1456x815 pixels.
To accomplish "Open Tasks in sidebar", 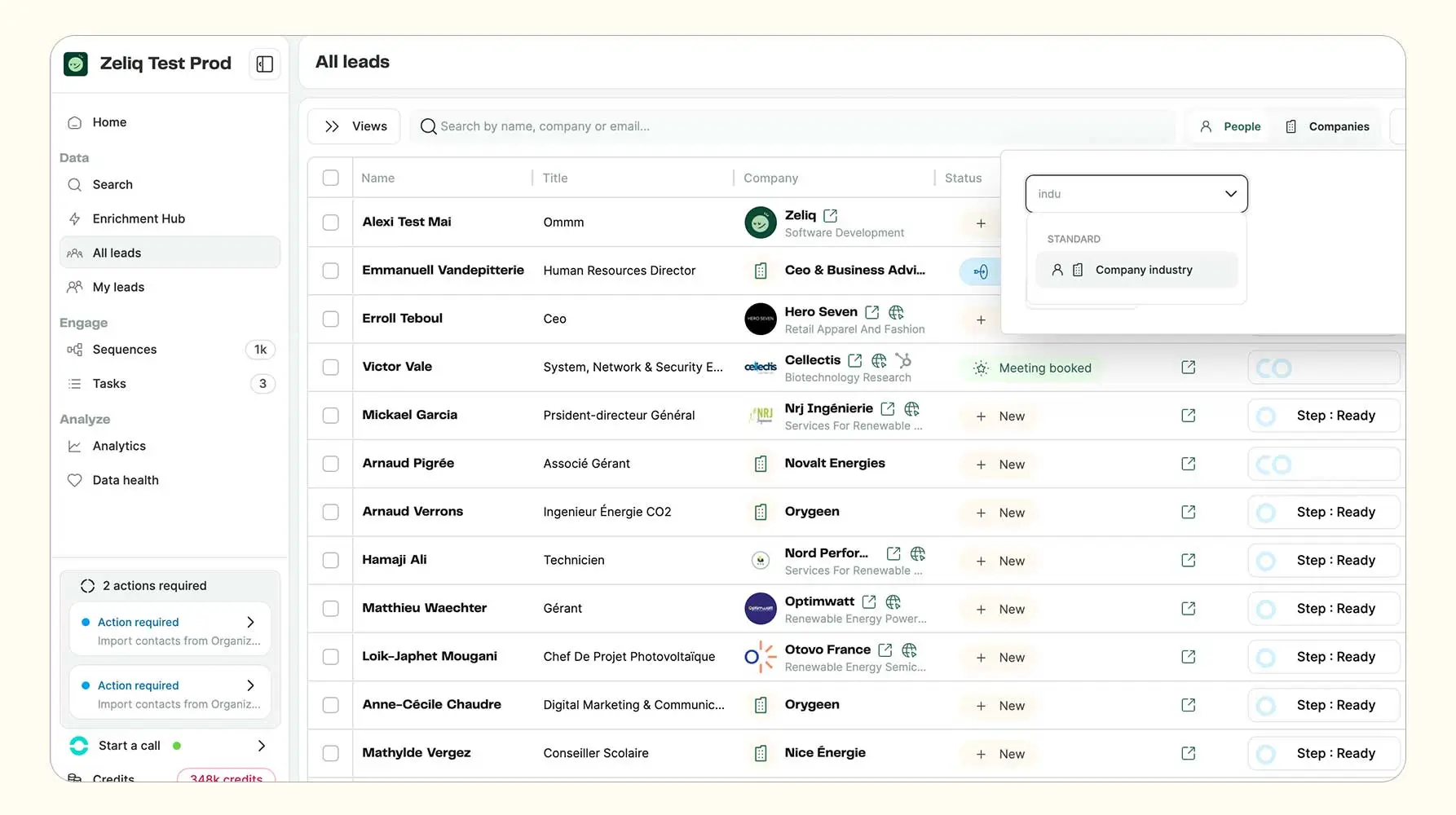I will 170,384.
